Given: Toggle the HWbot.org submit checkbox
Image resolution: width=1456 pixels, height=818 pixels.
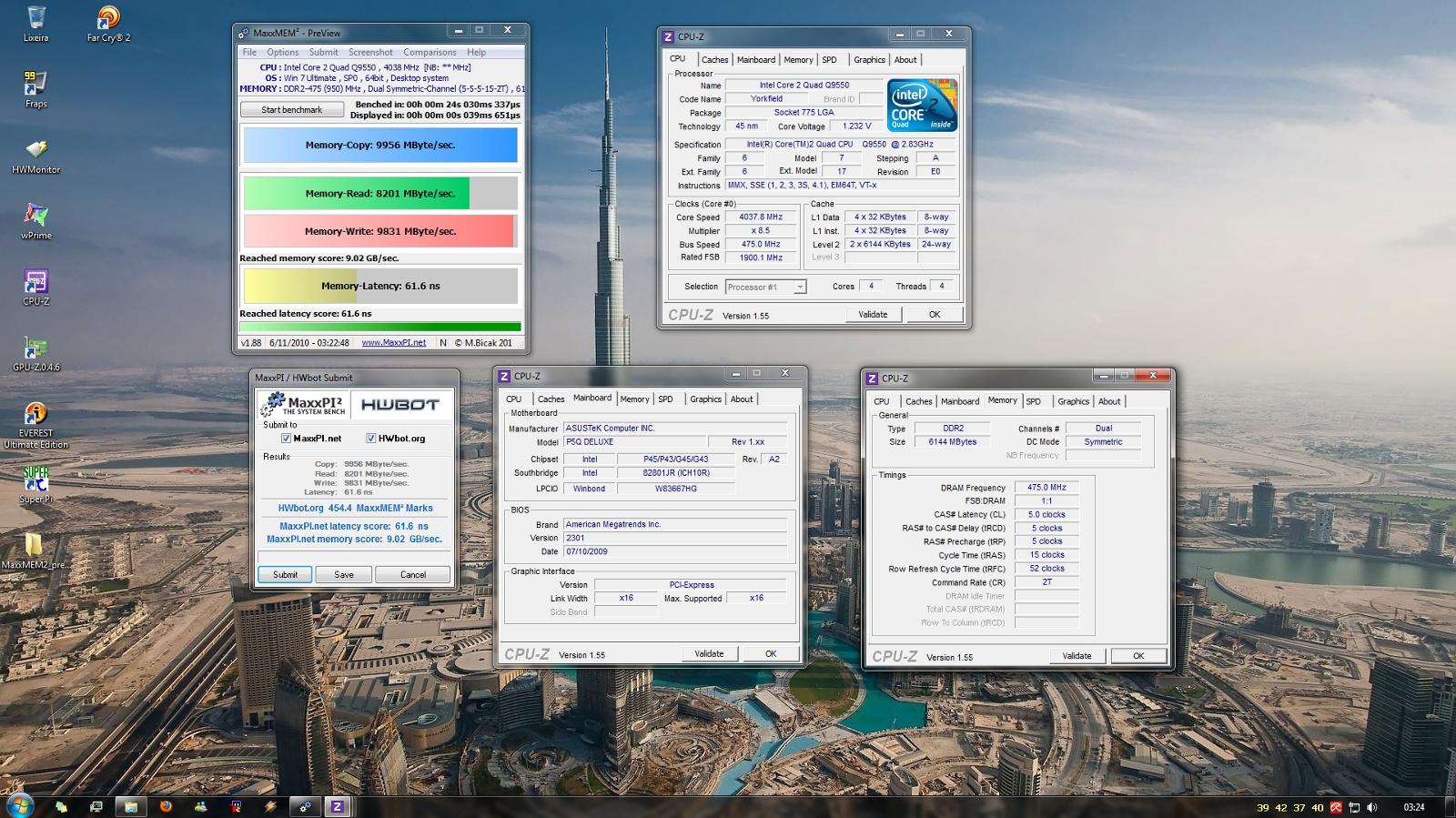Looking at the screenshot, I should click(370, 439).
